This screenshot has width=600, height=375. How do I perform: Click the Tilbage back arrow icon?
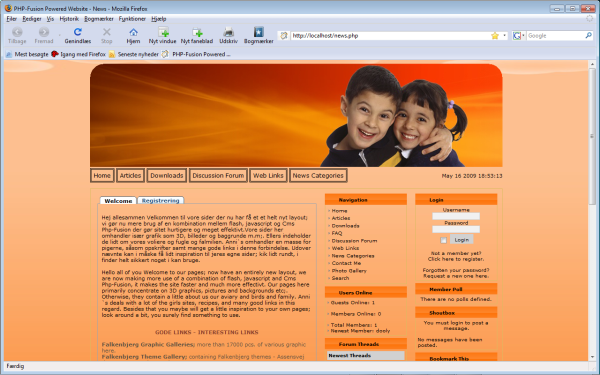17,32
